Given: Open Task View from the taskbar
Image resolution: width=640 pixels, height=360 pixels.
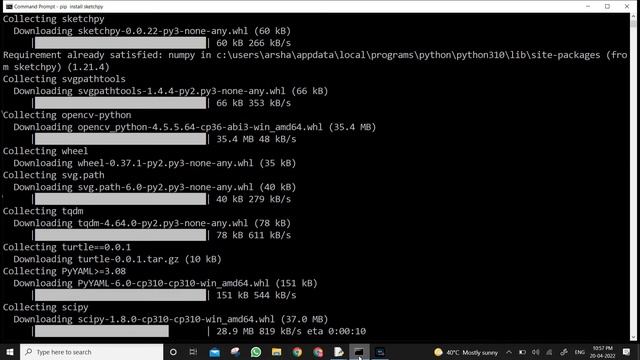Looking at the screenshot, I should click(x=193, y=352).
